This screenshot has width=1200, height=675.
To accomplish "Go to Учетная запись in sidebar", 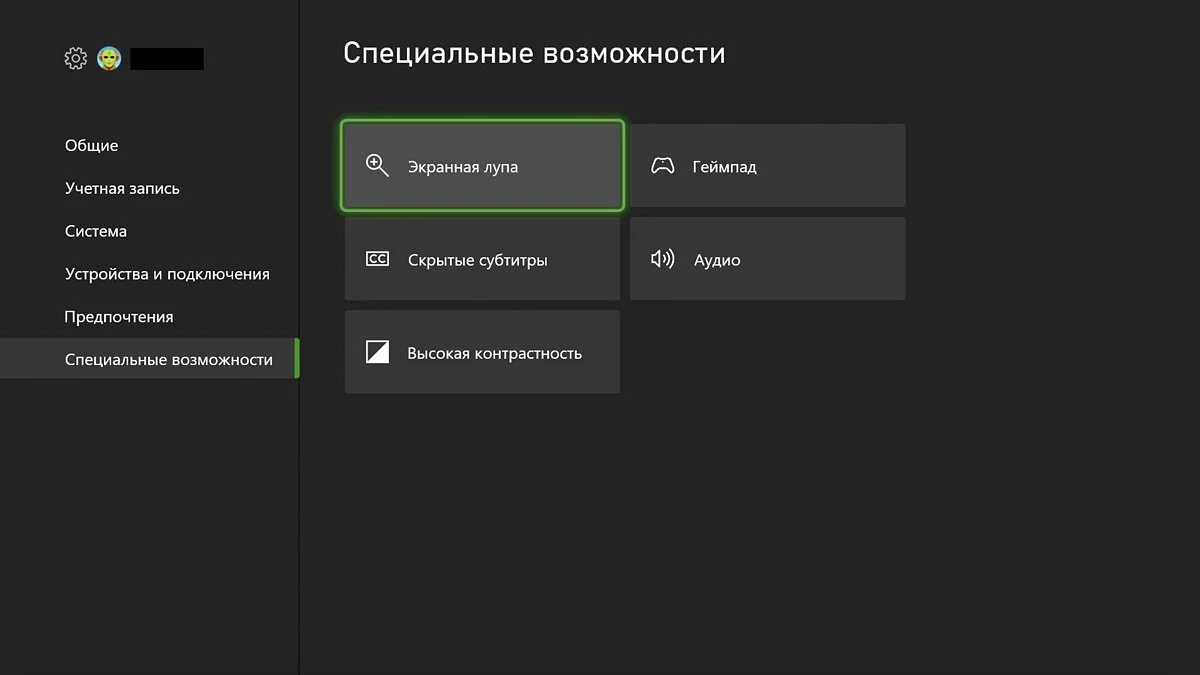I will tap(122, 188).
